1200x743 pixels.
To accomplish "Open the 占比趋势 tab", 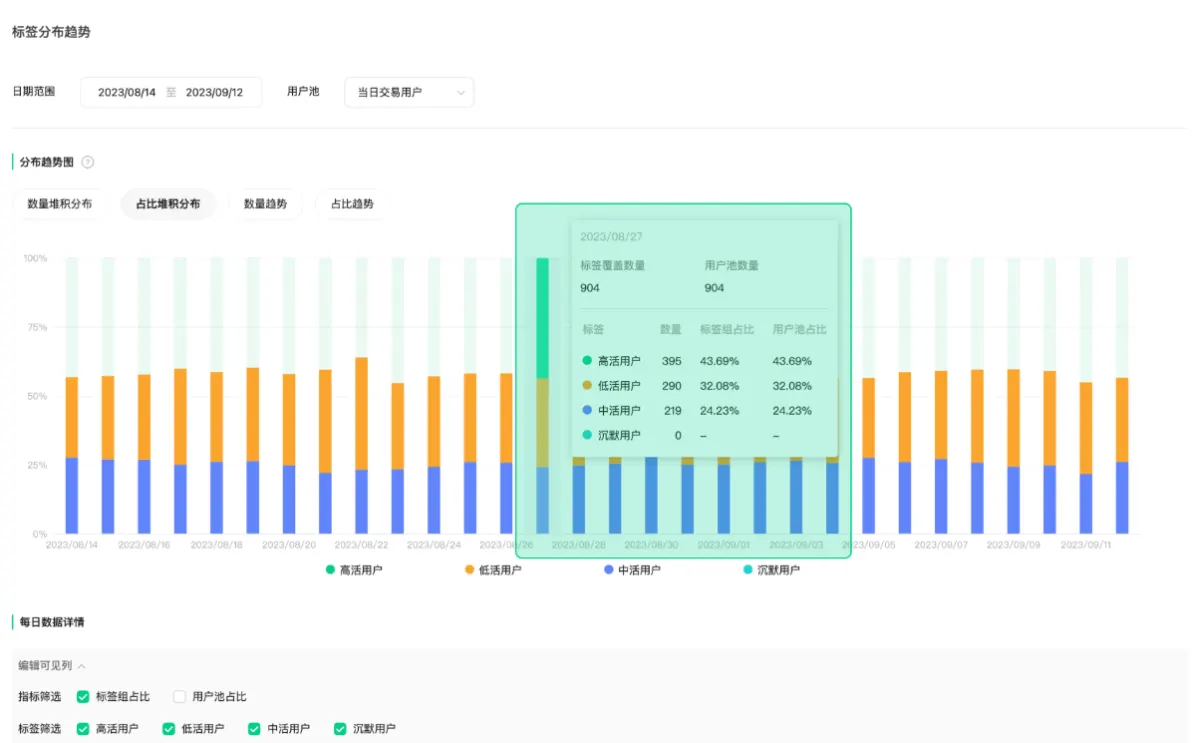I will [352, 204].
